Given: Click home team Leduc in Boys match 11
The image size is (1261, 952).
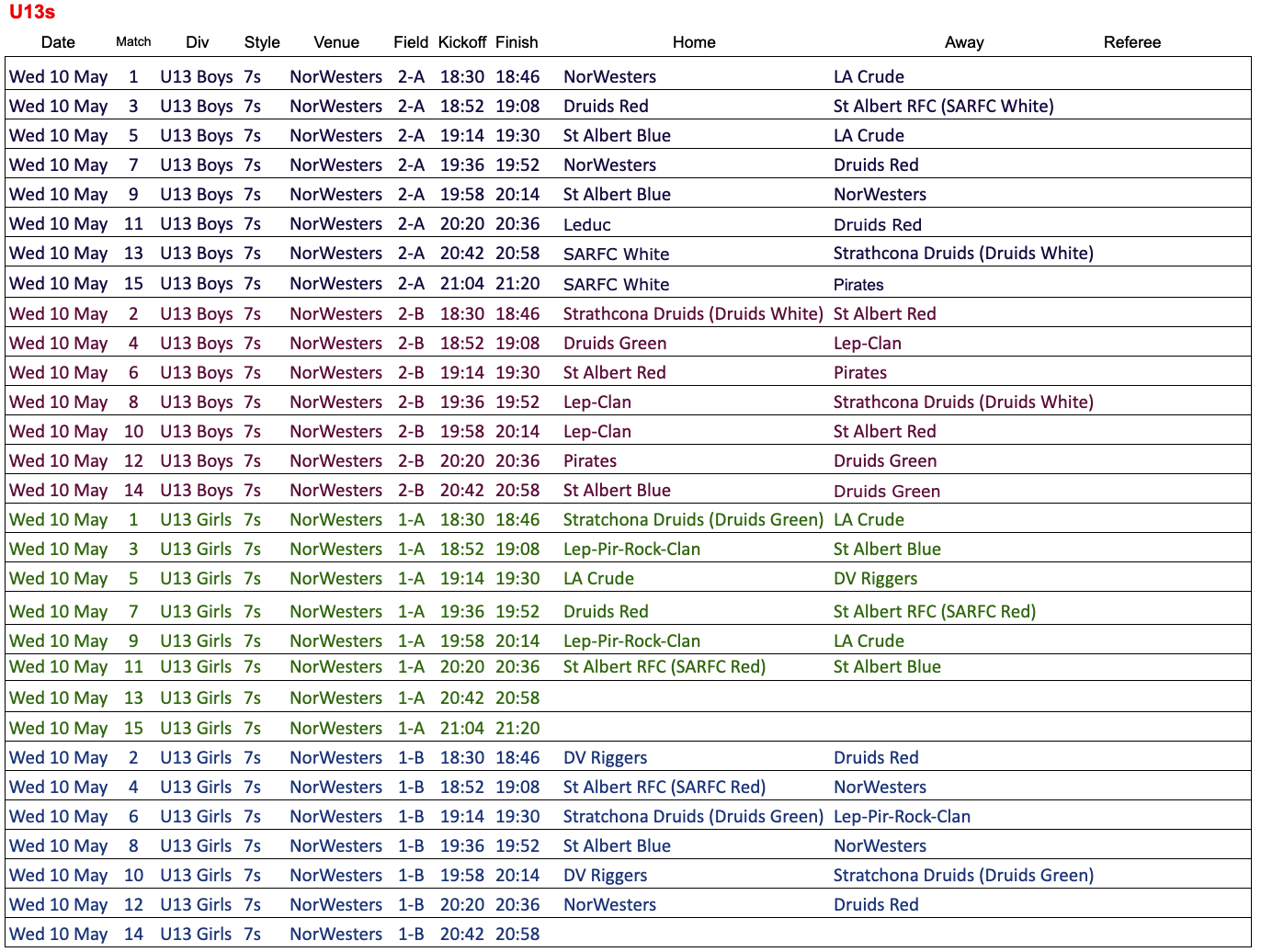Looking at the screenshot, I should 587,224.
